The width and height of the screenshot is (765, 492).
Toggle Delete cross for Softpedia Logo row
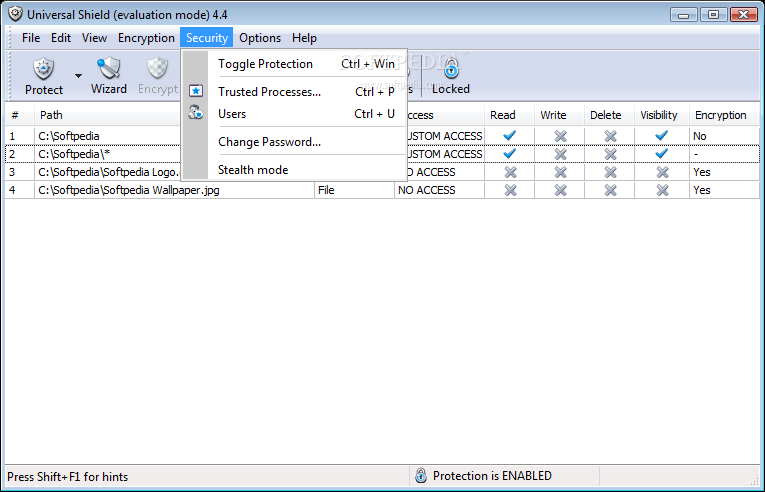click(x=610, y=172)
